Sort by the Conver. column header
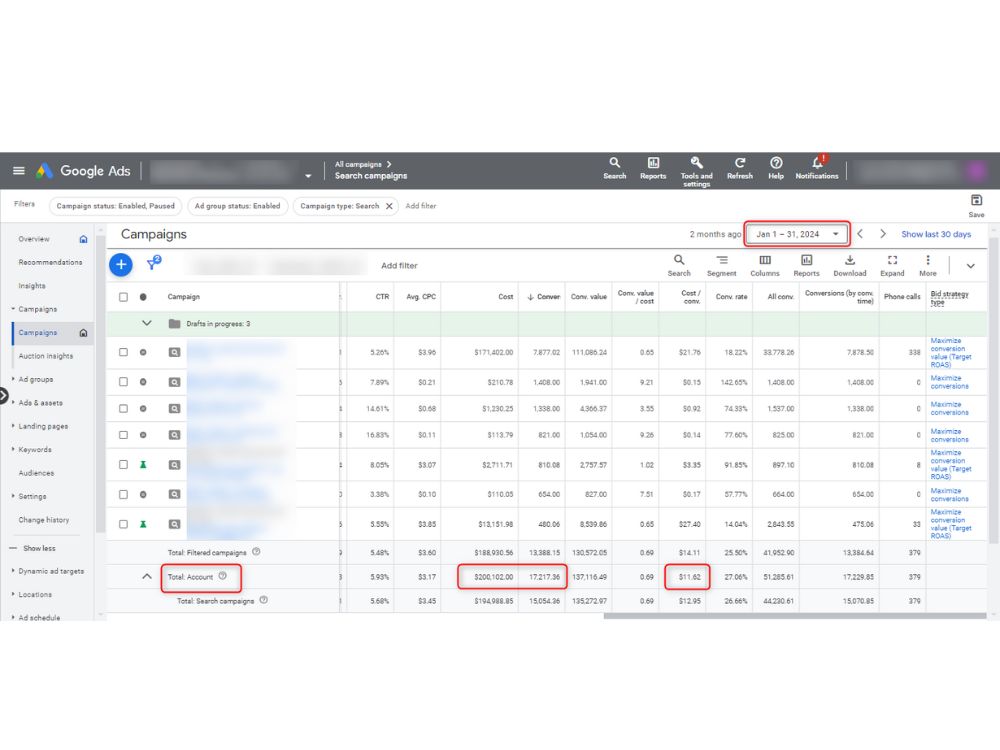This screenshot has width=1000, height=750. point(544,297)
